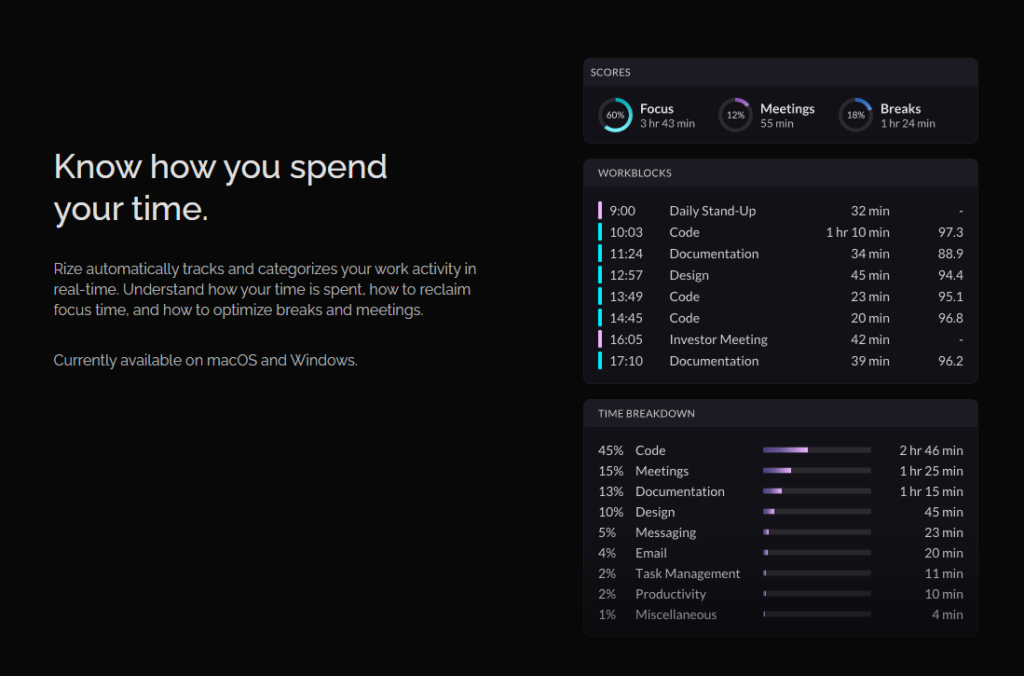The width and height of the screenshot is (1024, 676).
Task: Select the 9:00 Daily Stand-Up workblock
Action: click(780, 211)
